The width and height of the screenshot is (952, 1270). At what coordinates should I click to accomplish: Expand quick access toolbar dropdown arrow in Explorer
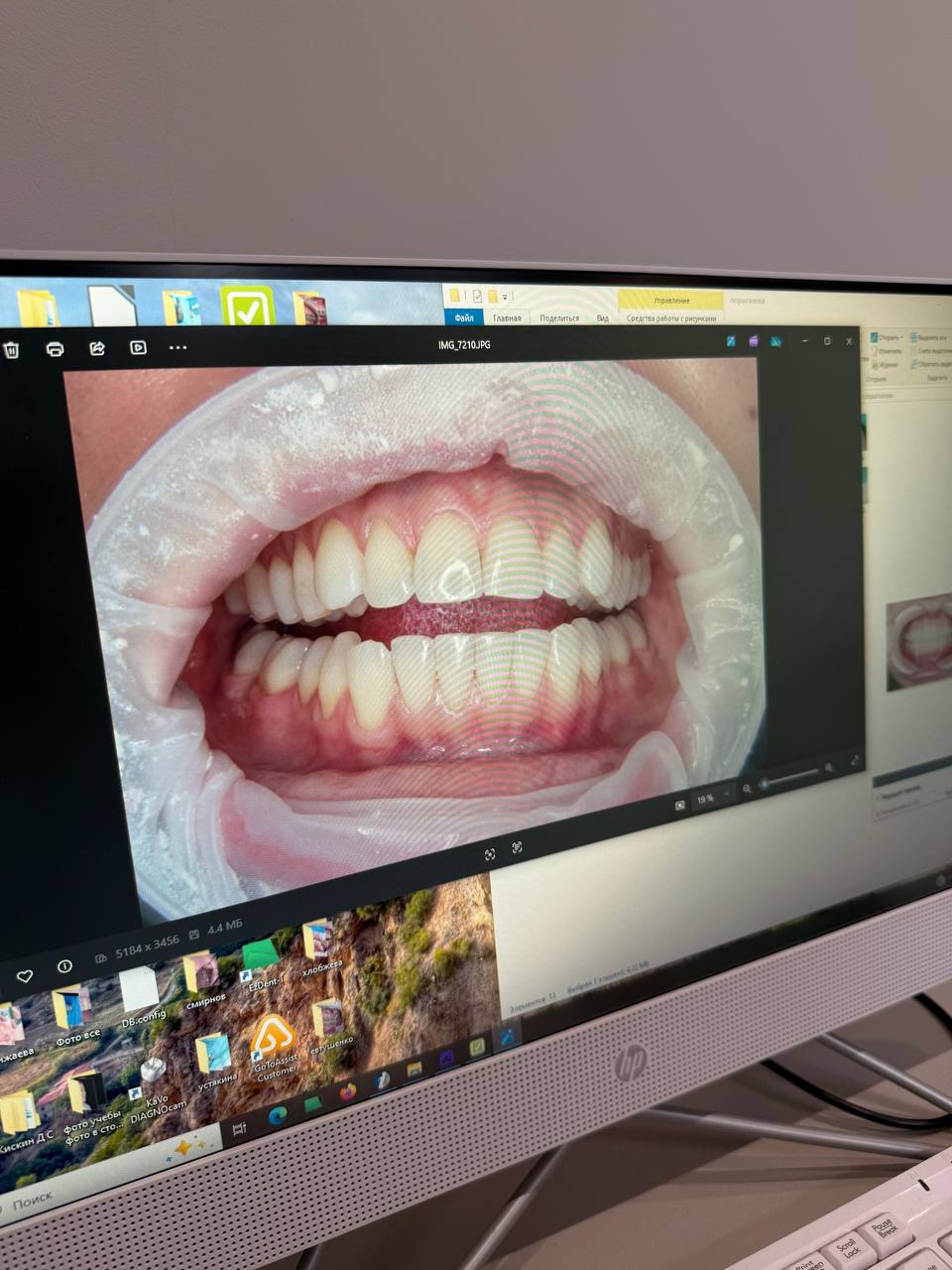[506, 297]
